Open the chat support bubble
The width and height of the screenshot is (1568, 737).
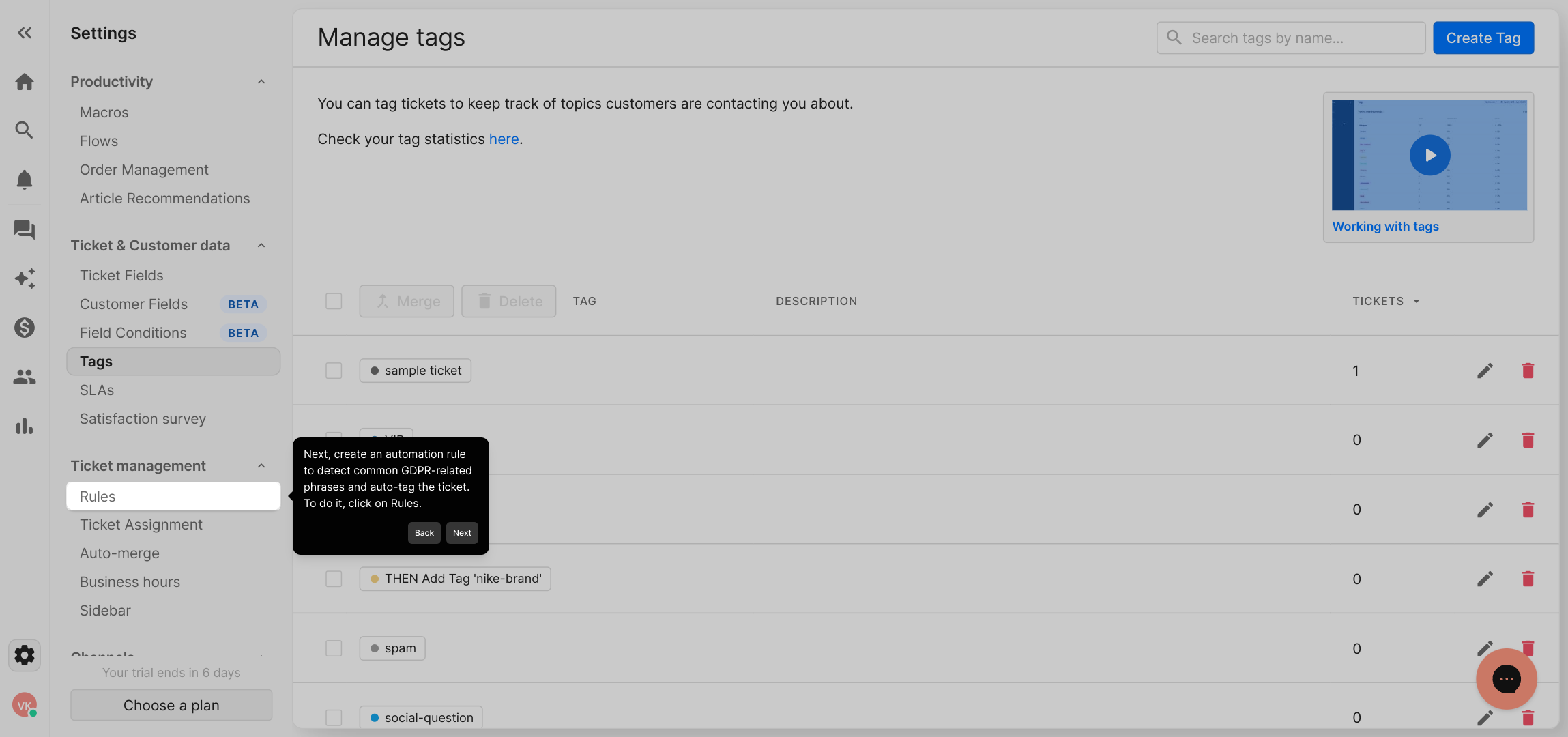click(1506, 679)
